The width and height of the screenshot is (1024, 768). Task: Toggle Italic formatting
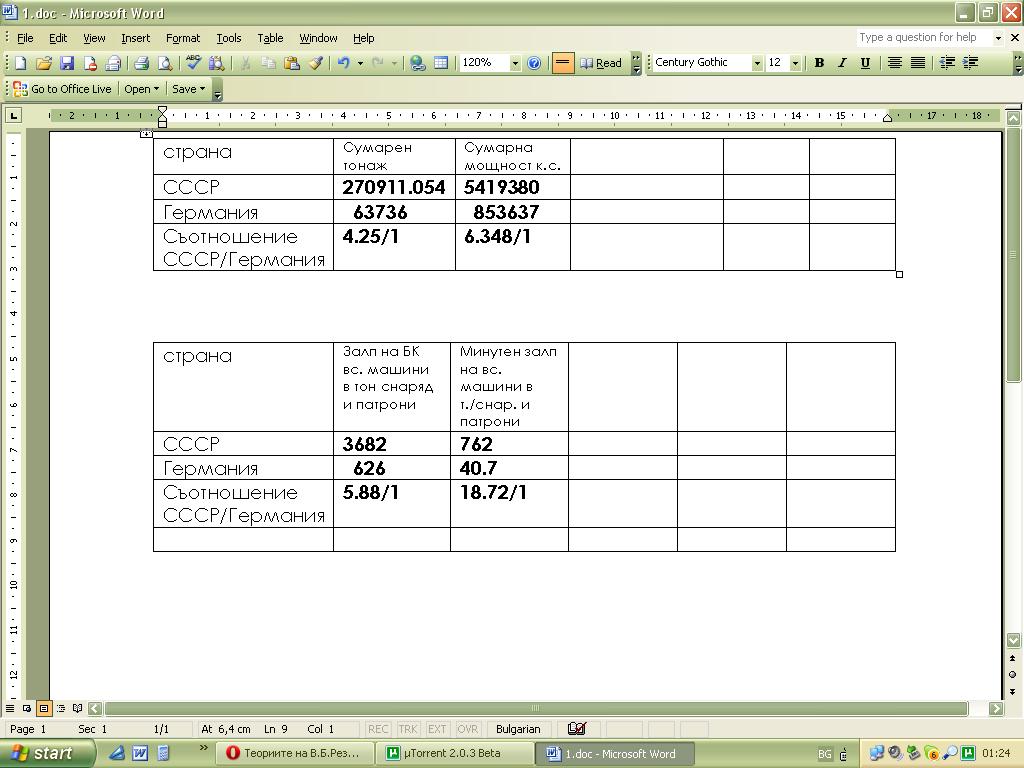[842, 63]
